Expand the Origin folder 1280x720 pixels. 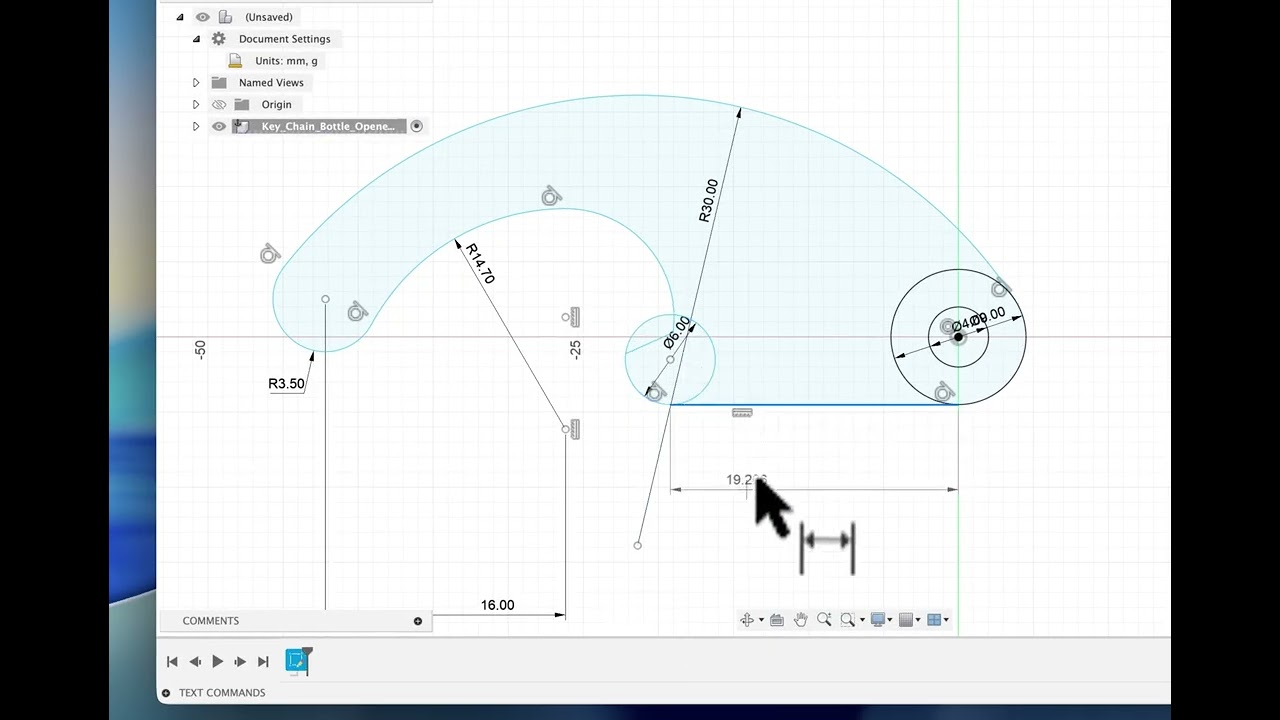coord(196,104)
